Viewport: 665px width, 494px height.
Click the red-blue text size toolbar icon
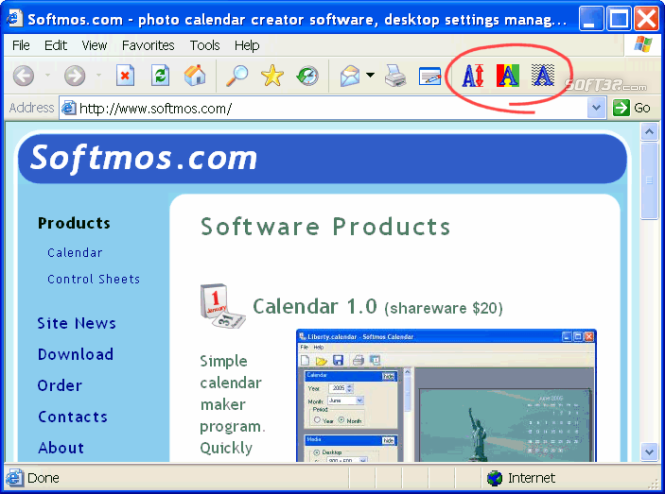tap(472, 76)
